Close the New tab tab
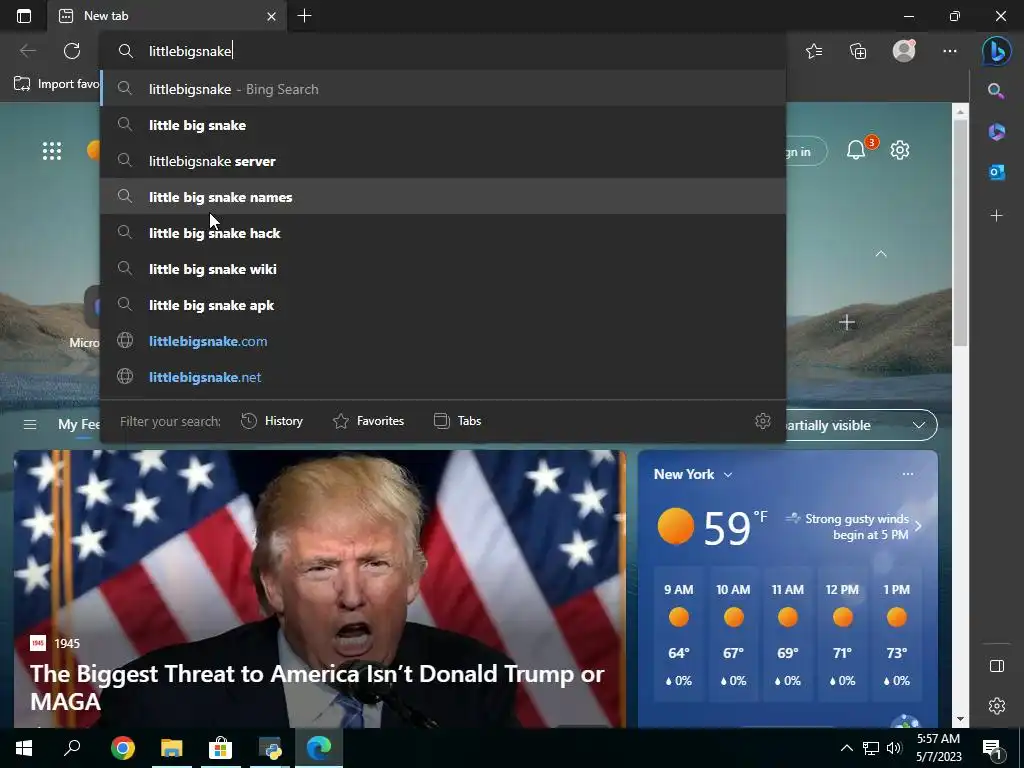The image size is (1024, 768). point(272,16)
